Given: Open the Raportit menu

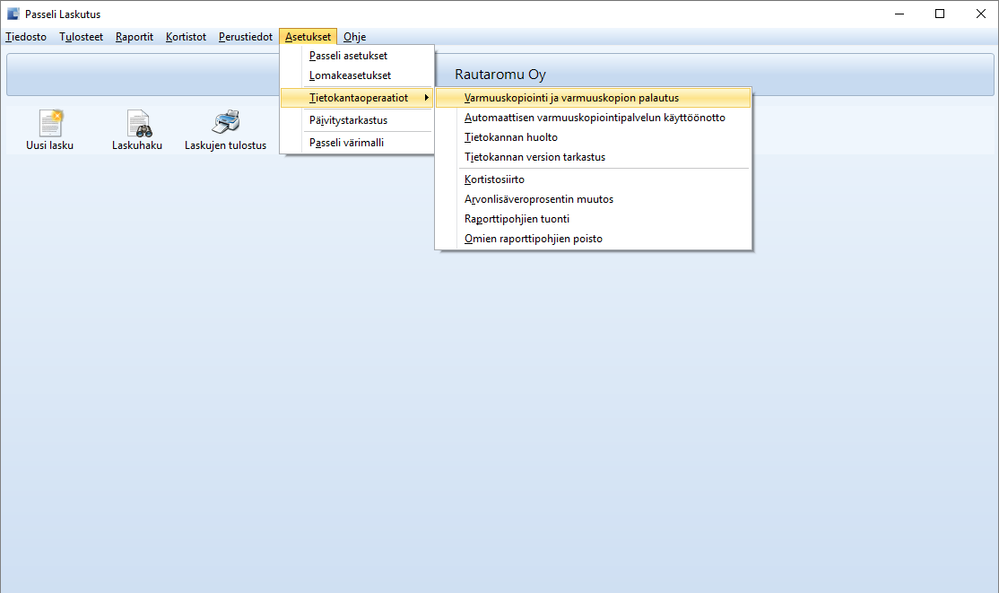Looking at the screenshot, I should coord(134,37).
